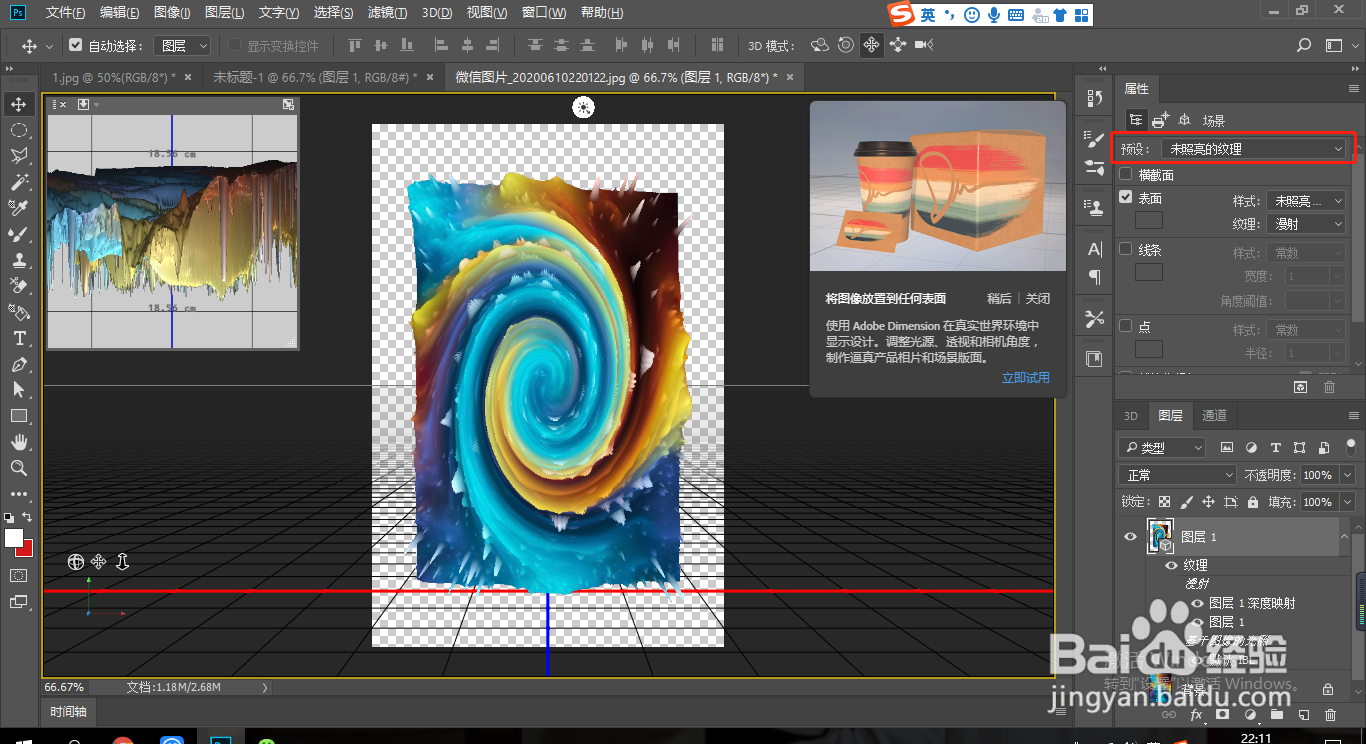Image resolution: width=1366 pixels, height=744 pixels.
Task: Select the Hand tool
Action: click(19, 442)
